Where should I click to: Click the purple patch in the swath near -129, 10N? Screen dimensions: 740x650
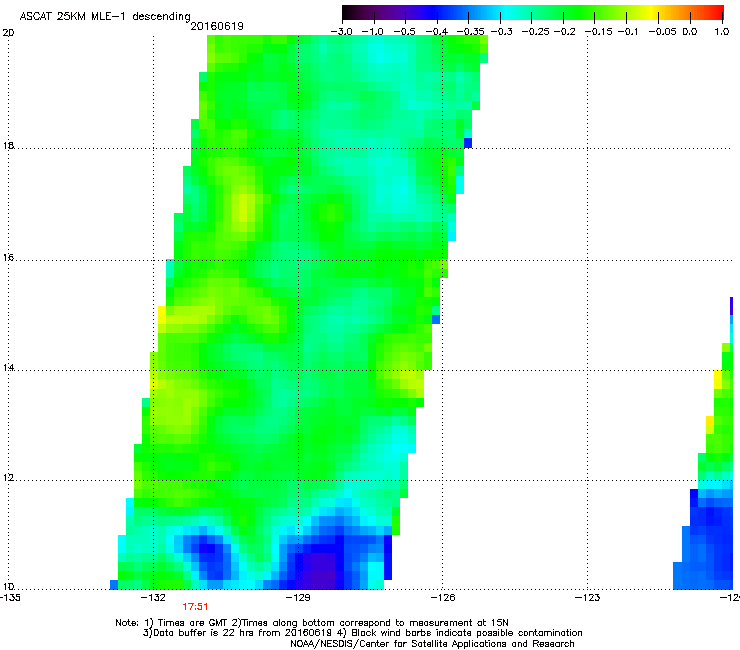319,570
